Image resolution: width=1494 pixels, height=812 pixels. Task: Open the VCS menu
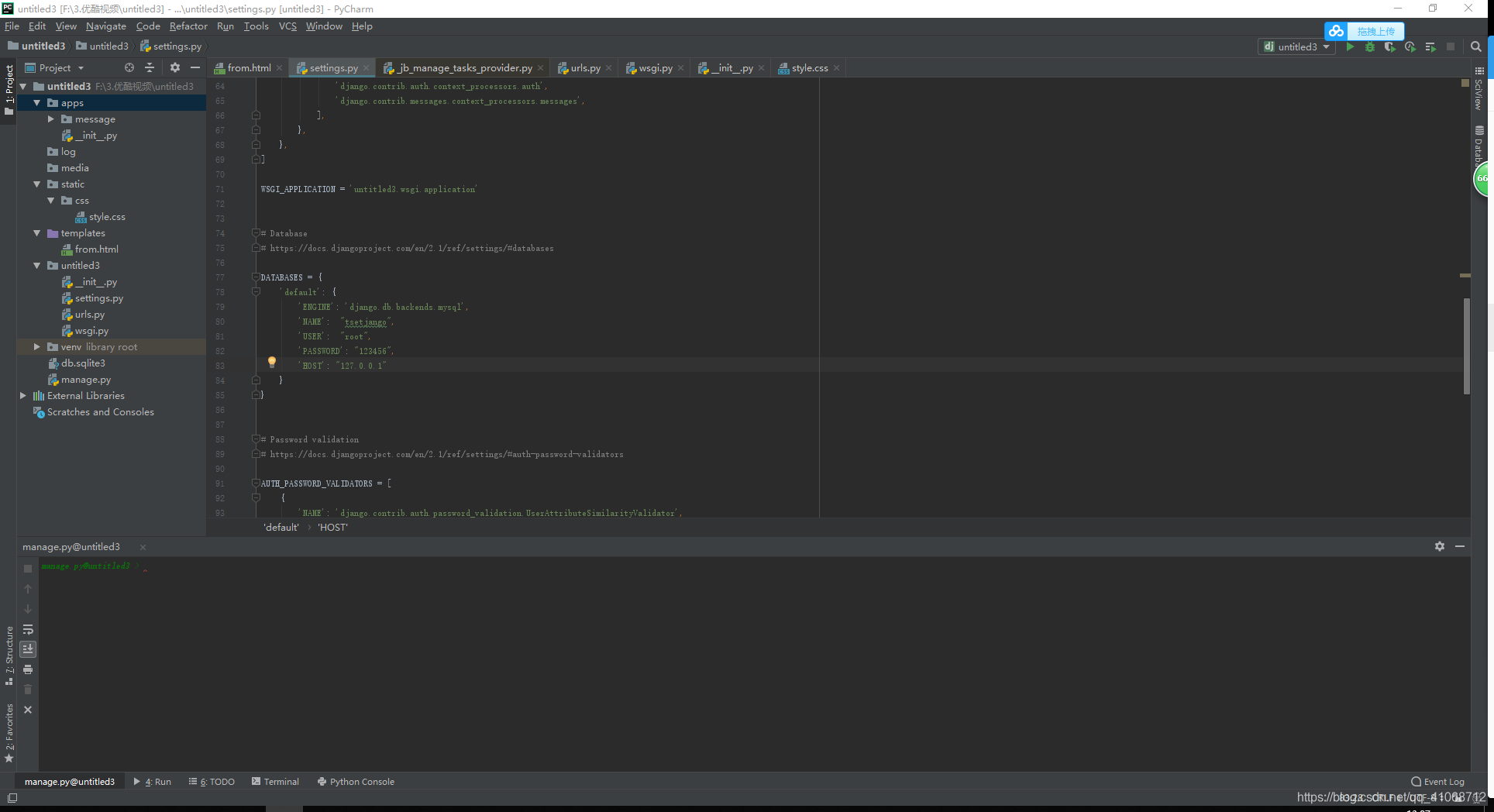click(287, 26)
